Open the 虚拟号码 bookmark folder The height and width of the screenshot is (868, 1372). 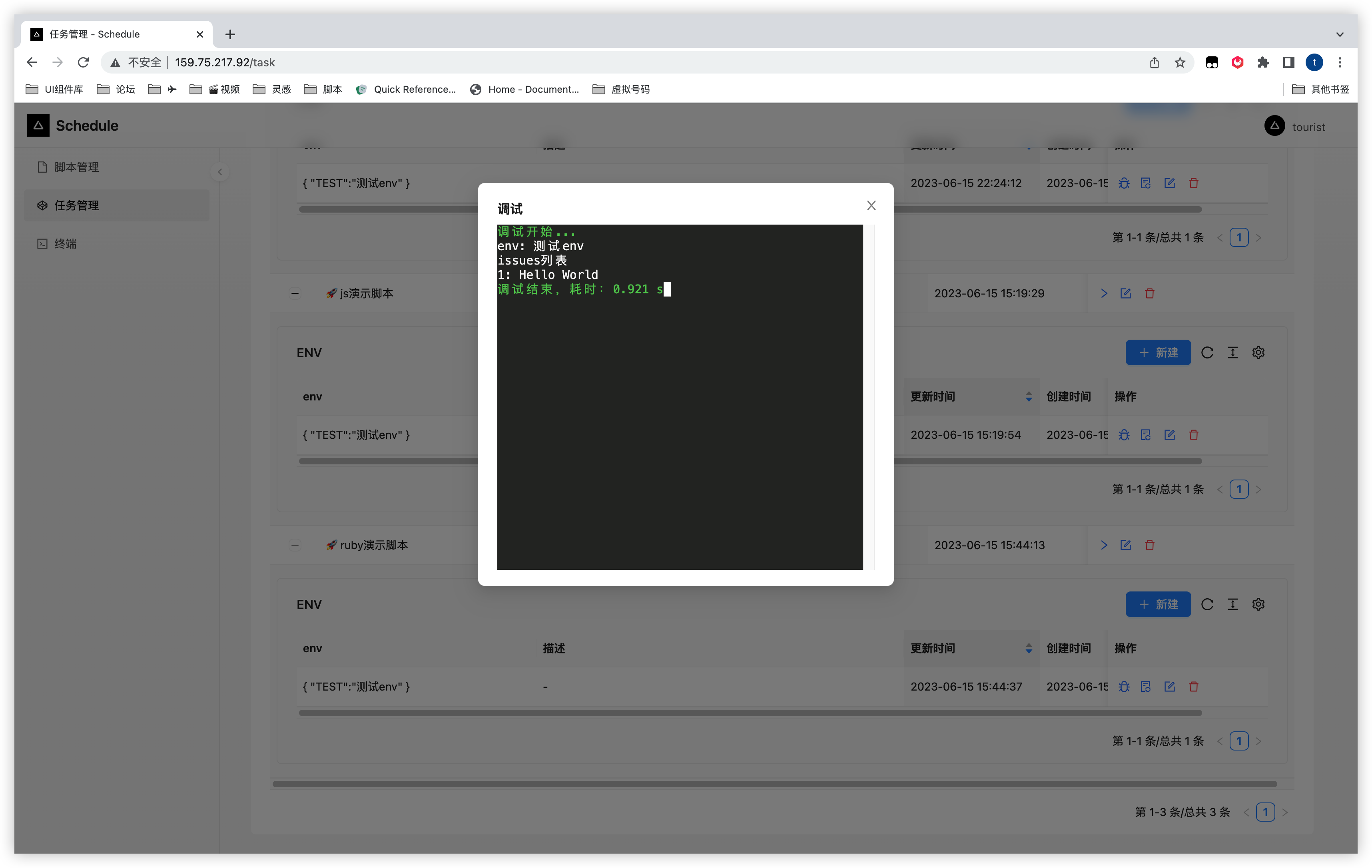click(621, 90)
